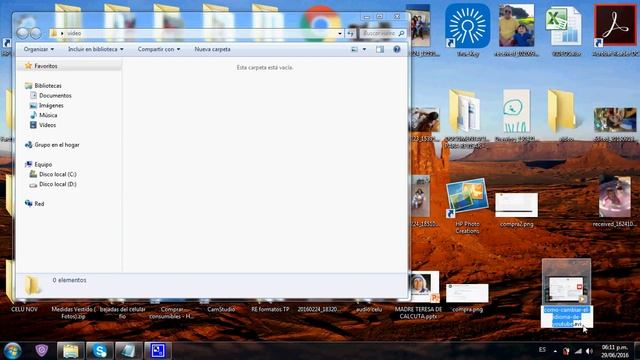This screenshot has height=360, width=640.
Task: Open the Compartir con dropdown
Action: tap(159, 49)
